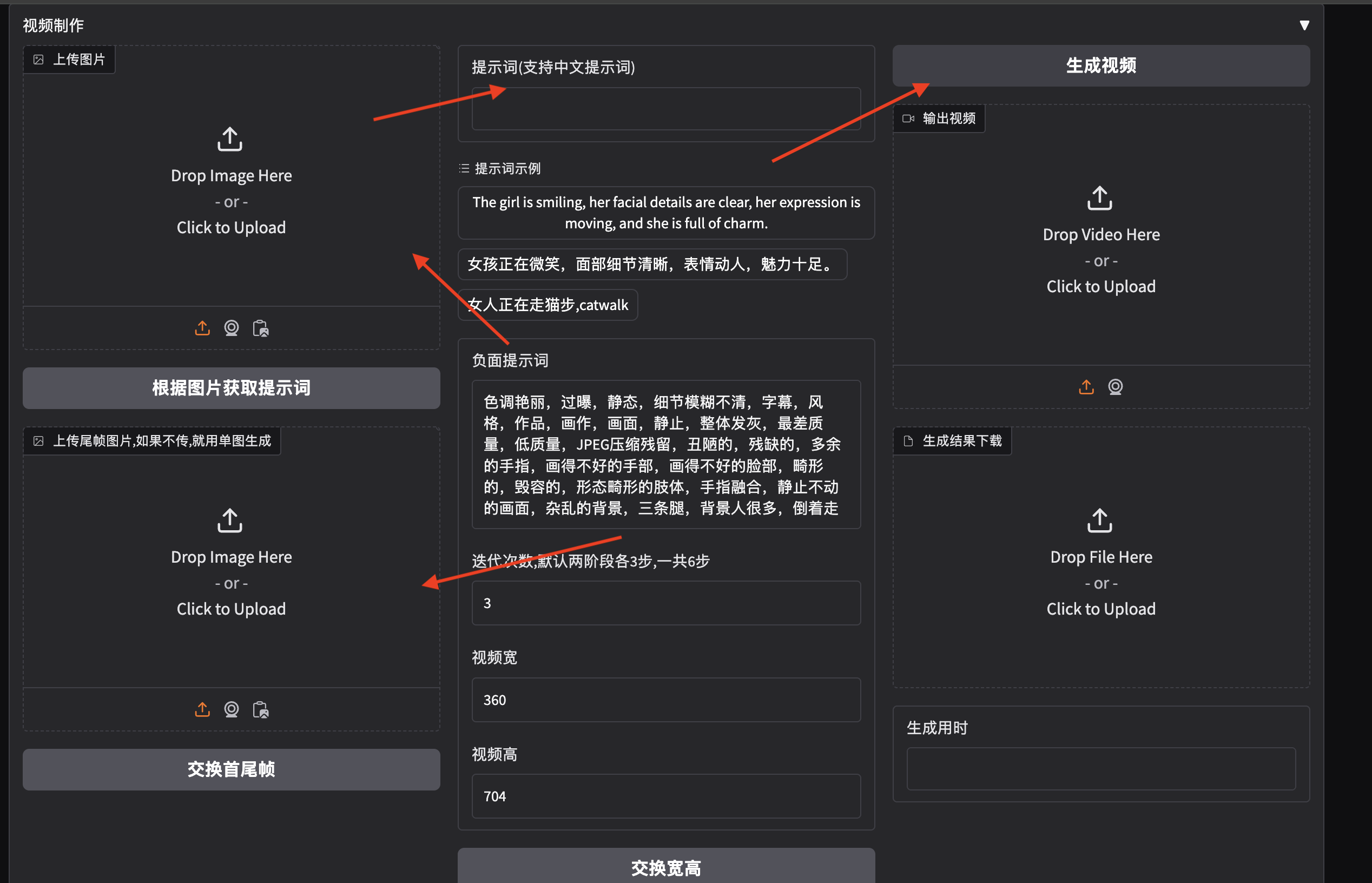Click upload icon under 上传尾帧图片 panel
The height and width of the screenshot is (883, 1372).
click(202, 709)
